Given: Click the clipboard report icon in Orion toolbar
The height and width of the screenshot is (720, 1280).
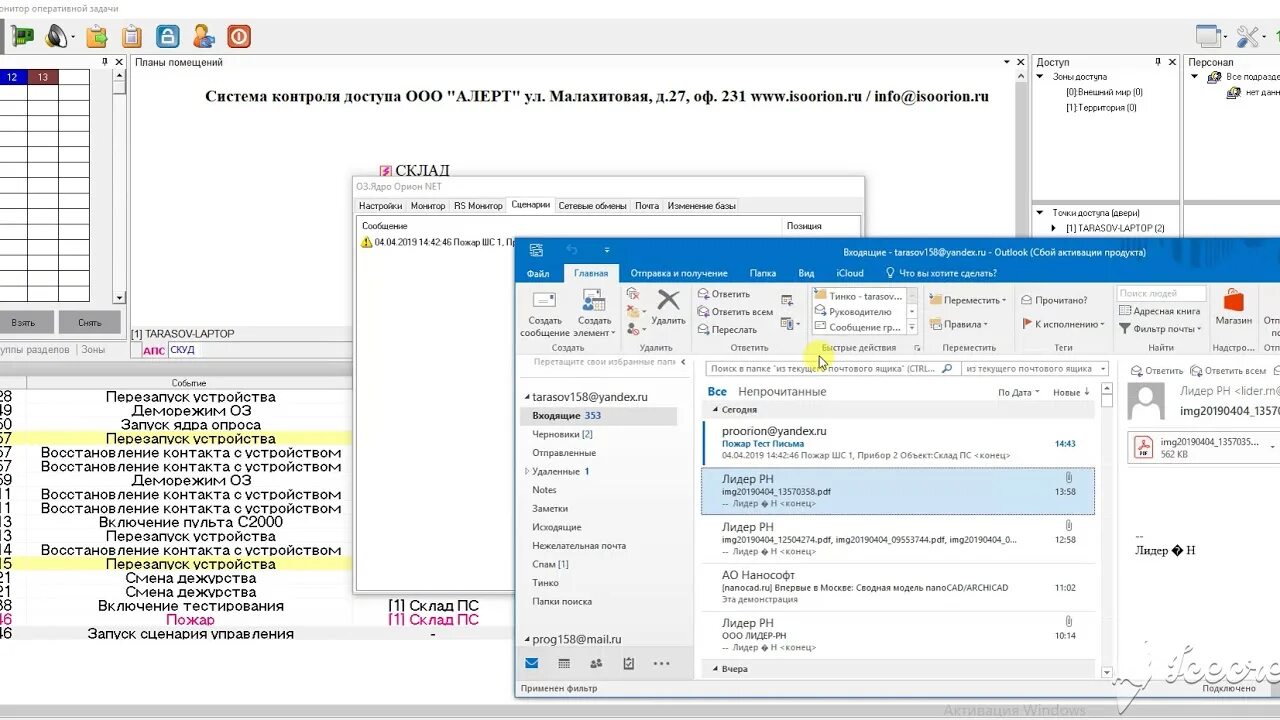Looking at the screenshot, I should (132, 37).
